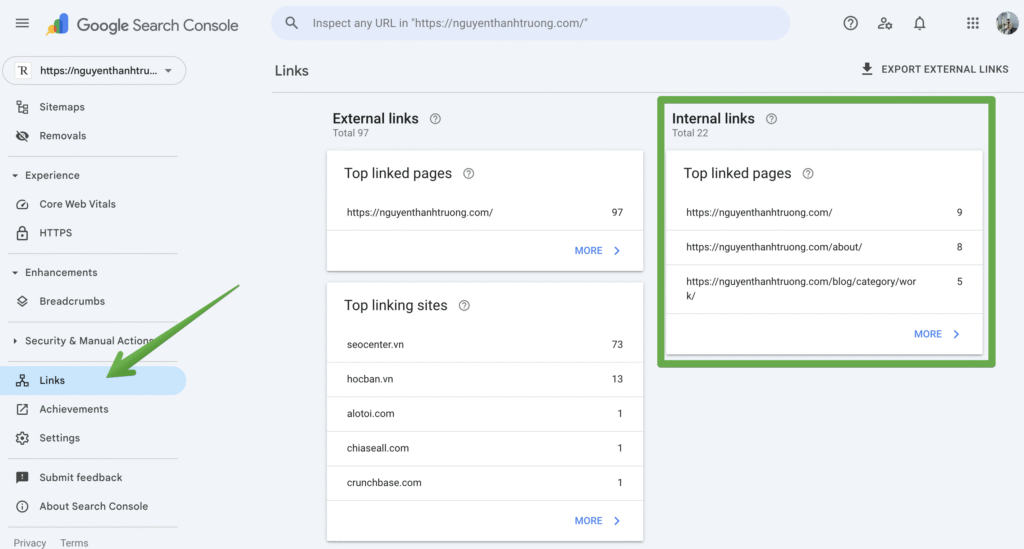Go to Sitemaps in sidebar
The height and width of the screenshot is (549, 1024).
(61, 107)
